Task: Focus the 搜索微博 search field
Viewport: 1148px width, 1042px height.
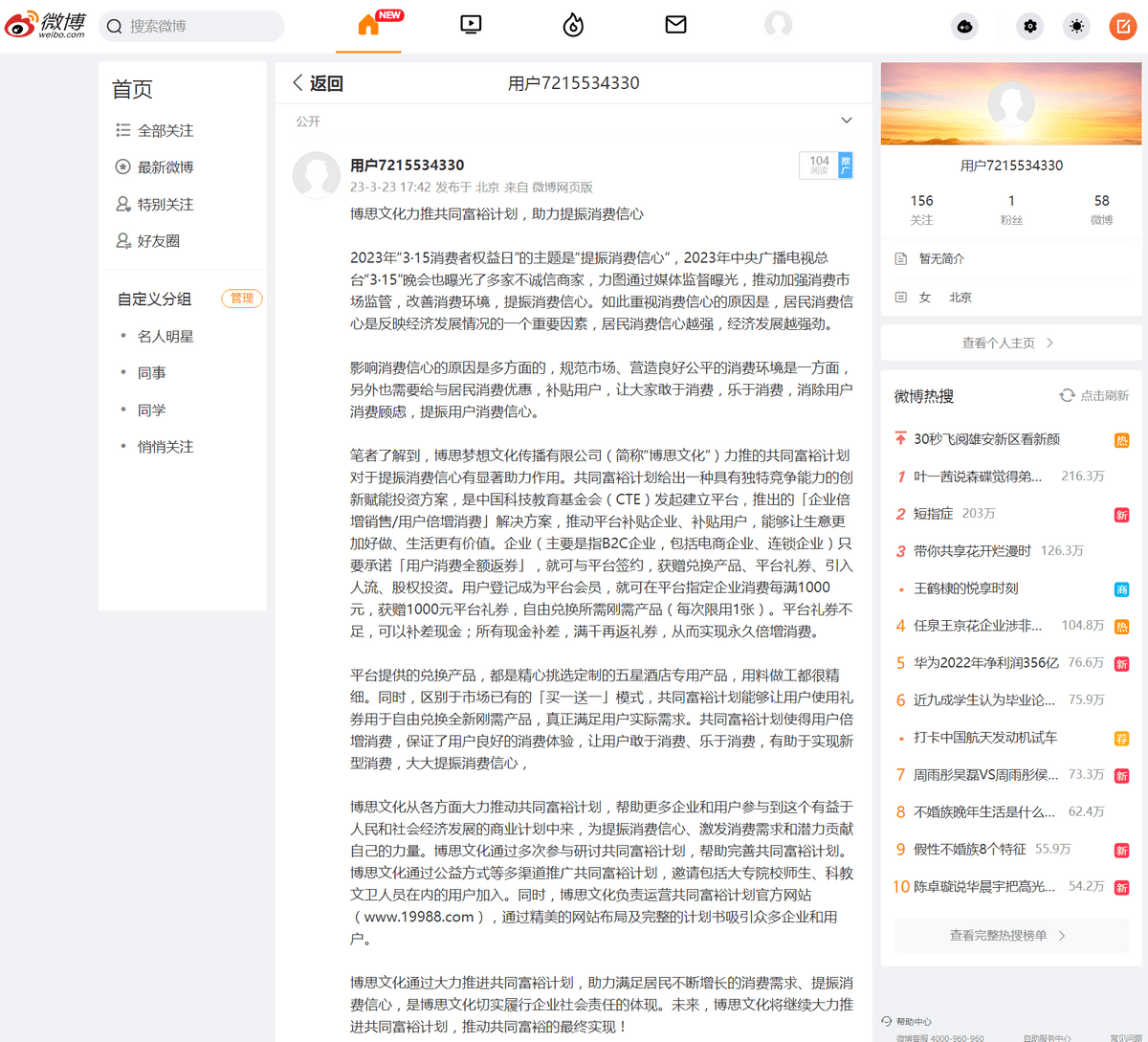Action: [191, 26]
